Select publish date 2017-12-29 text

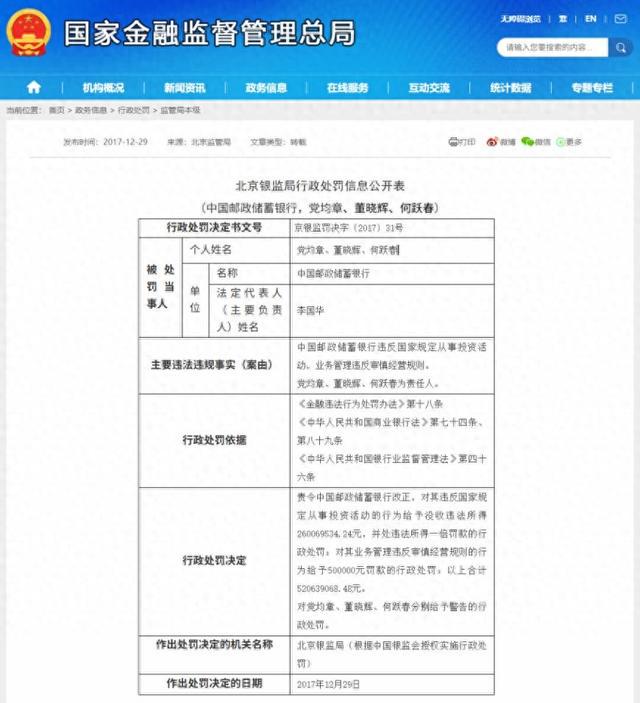(125, 142)
